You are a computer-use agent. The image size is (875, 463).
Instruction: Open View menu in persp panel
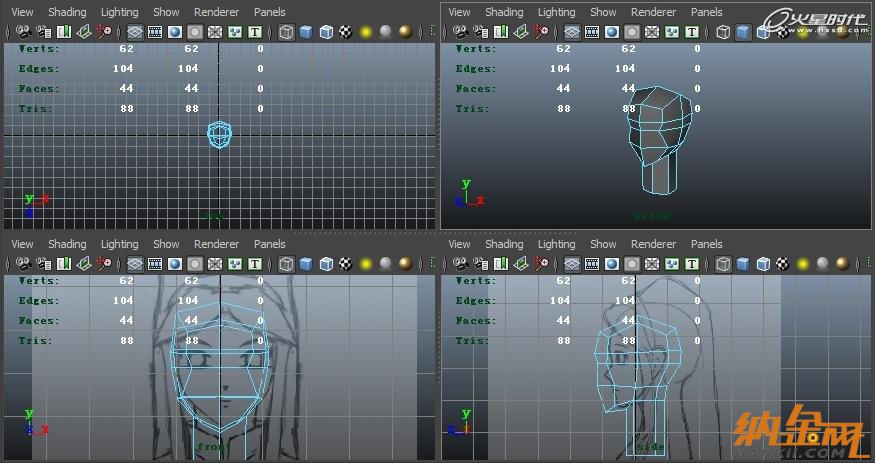459,12
